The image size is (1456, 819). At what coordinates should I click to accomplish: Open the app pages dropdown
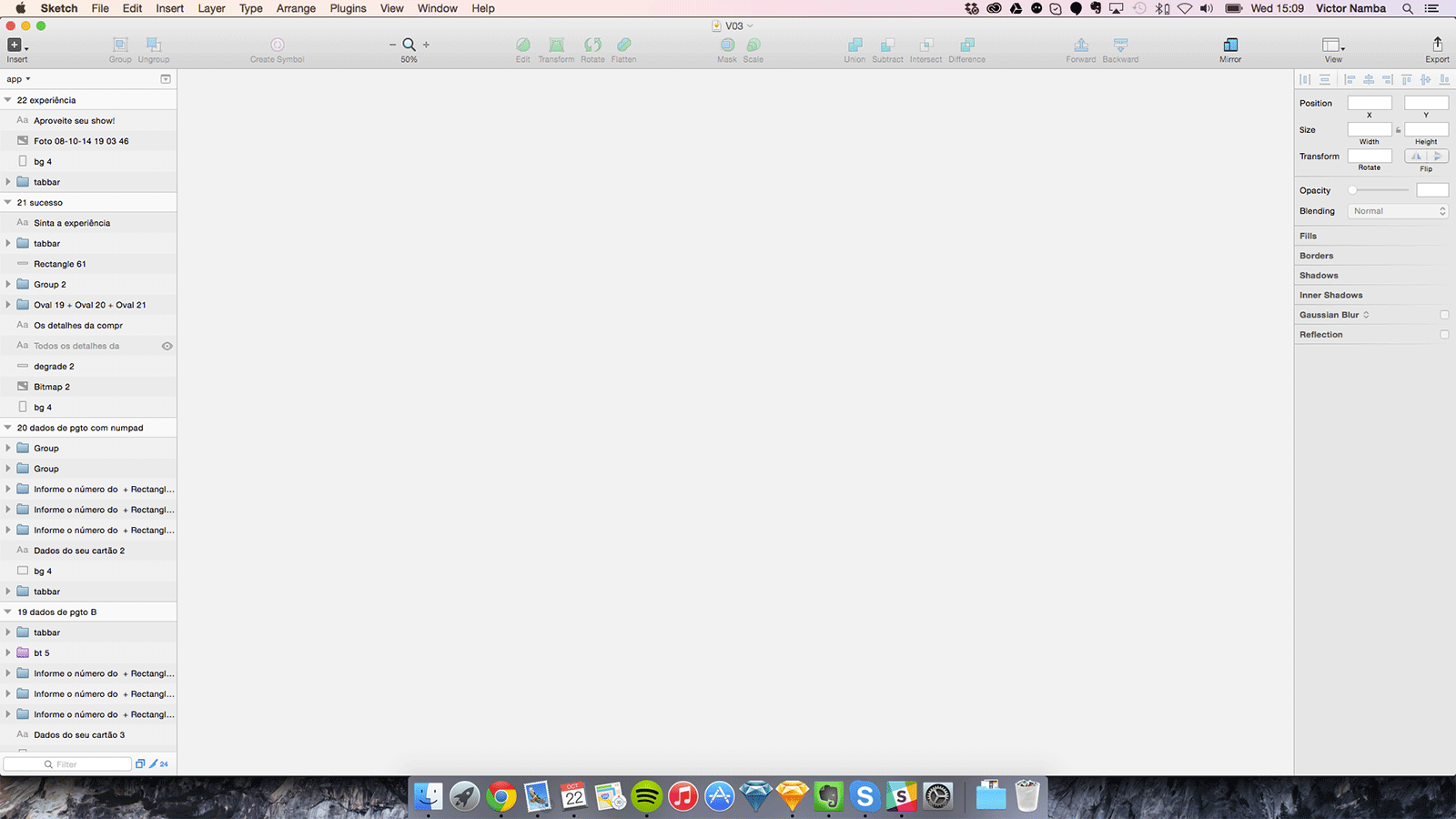(x=18, y=79)
